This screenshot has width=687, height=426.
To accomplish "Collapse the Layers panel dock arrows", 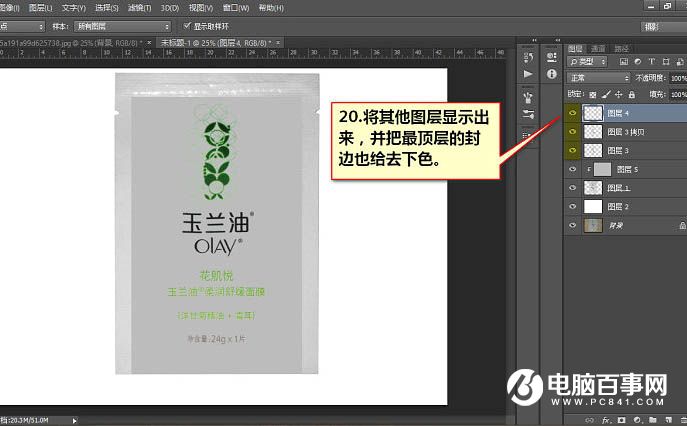I will coord(557,40).
